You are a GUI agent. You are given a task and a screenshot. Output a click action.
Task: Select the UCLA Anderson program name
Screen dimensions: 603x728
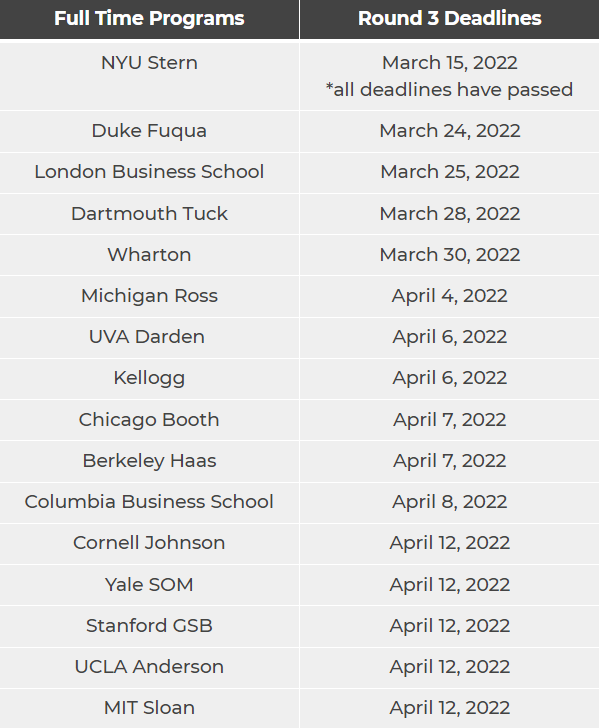pyautogui.click(x=149, y=667)
